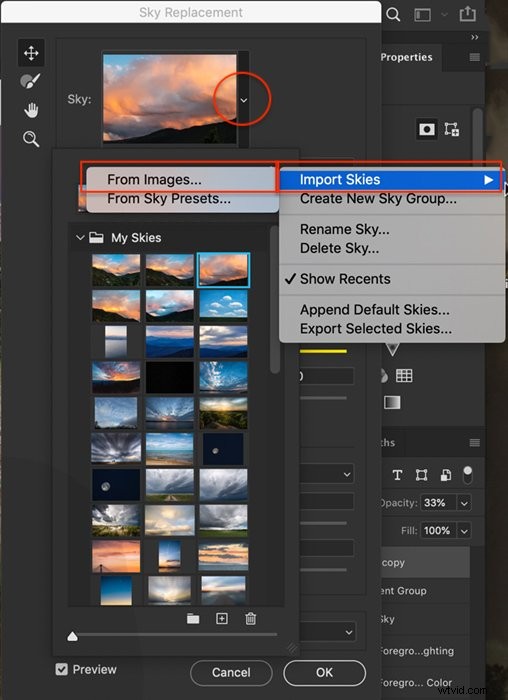Image resolution: width=508 pixels, height=700 pixels.
Task: Choose From Sky Presets... option
Action: point(169,199)
